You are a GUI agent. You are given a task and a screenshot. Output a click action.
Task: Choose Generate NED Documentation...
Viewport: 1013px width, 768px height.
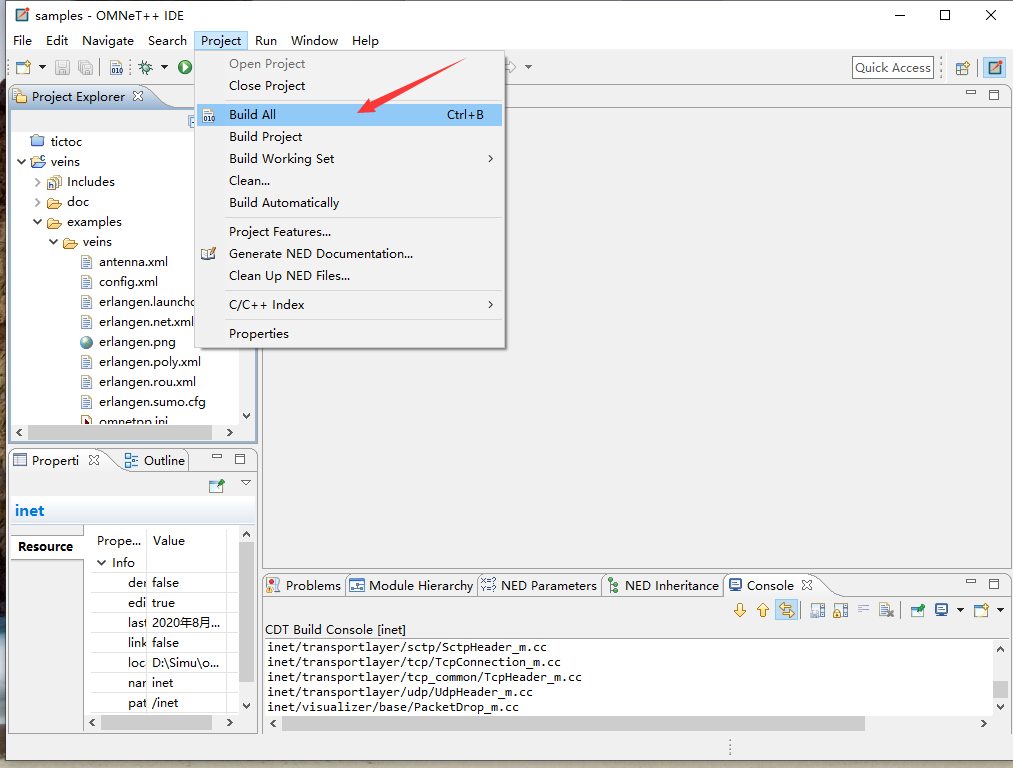[350, 253]
